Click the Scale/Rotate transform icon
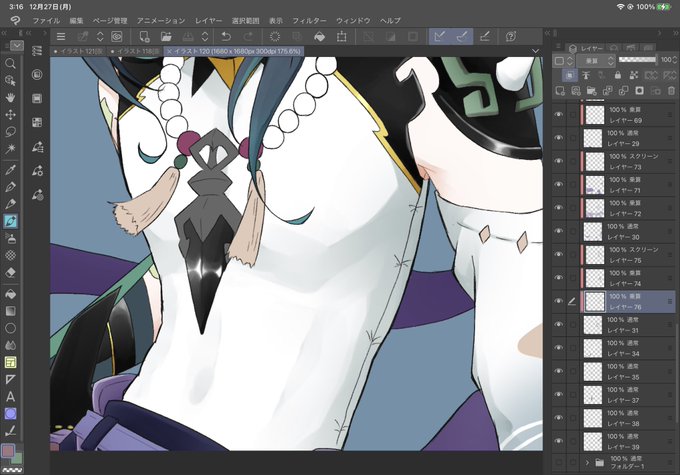 [342, 36]
